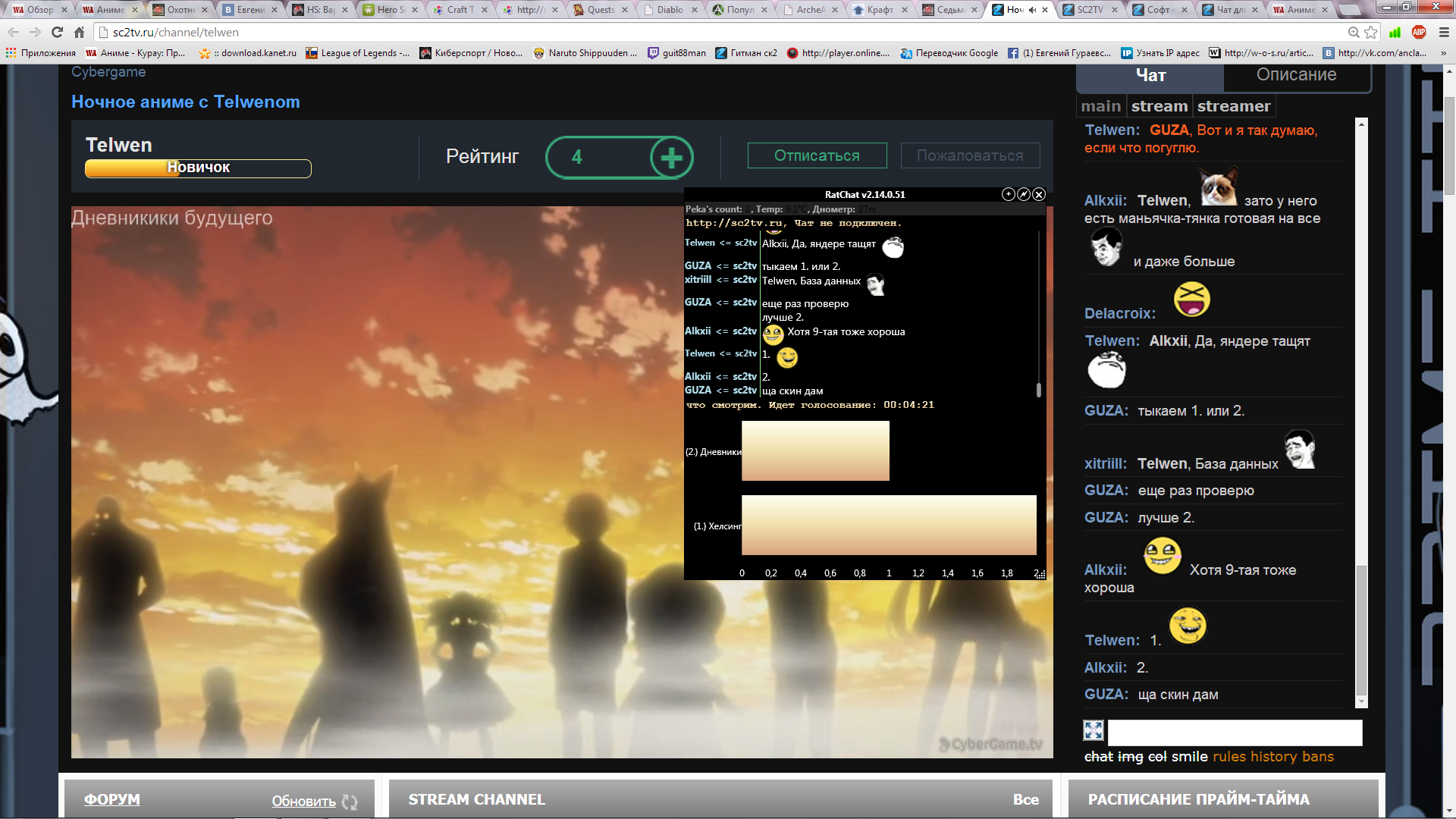Click Delacroix's laughing emoticon
Screen dimensions: 1456x819
[x=1192, y=299]
